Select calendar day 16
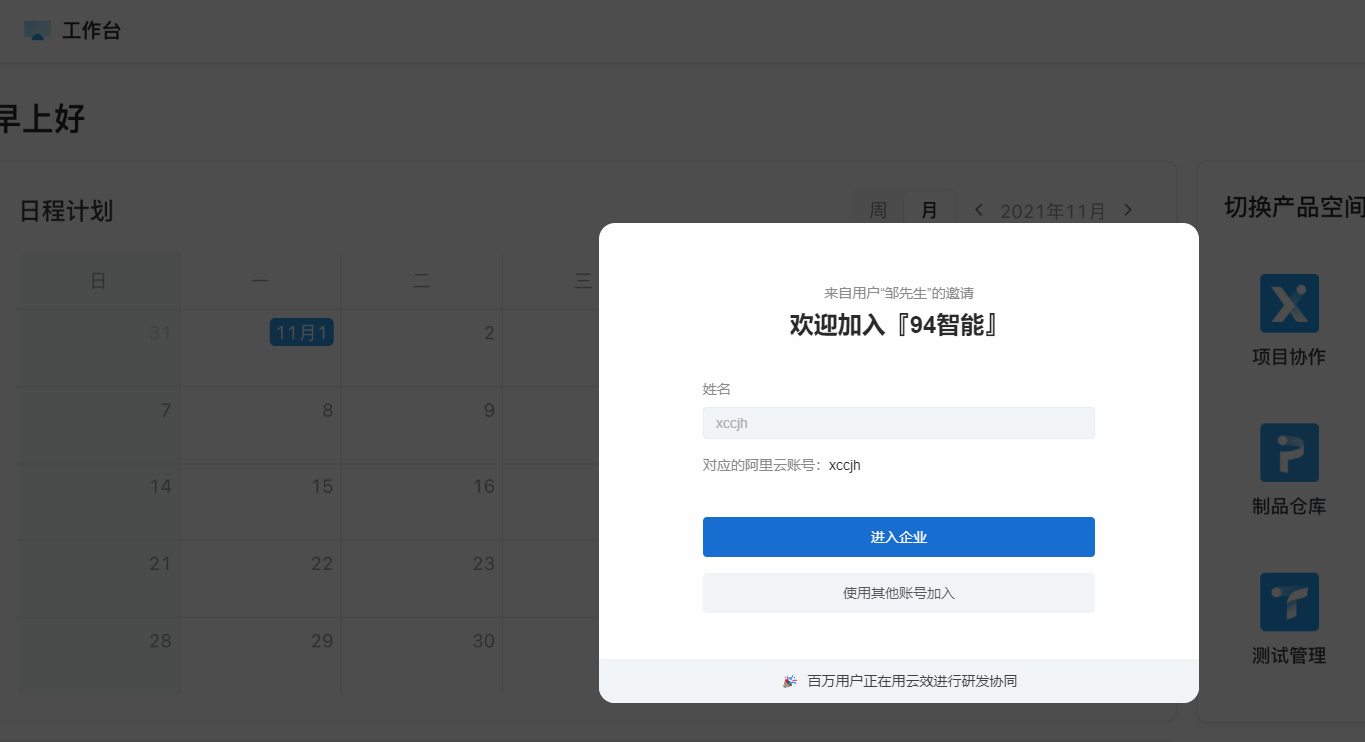Image resolution: width=1365 pixels, height=742 pixels. coord(484,487)
